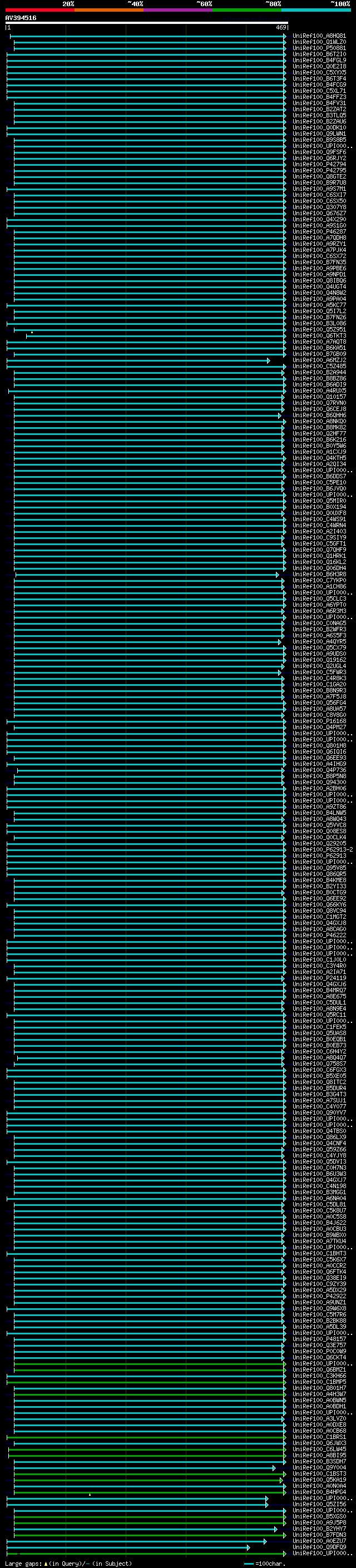Select hit label UniRef100_B6T3F4
The width and height of the screenshot is (356, 1568).
click(x=319, y=78)
